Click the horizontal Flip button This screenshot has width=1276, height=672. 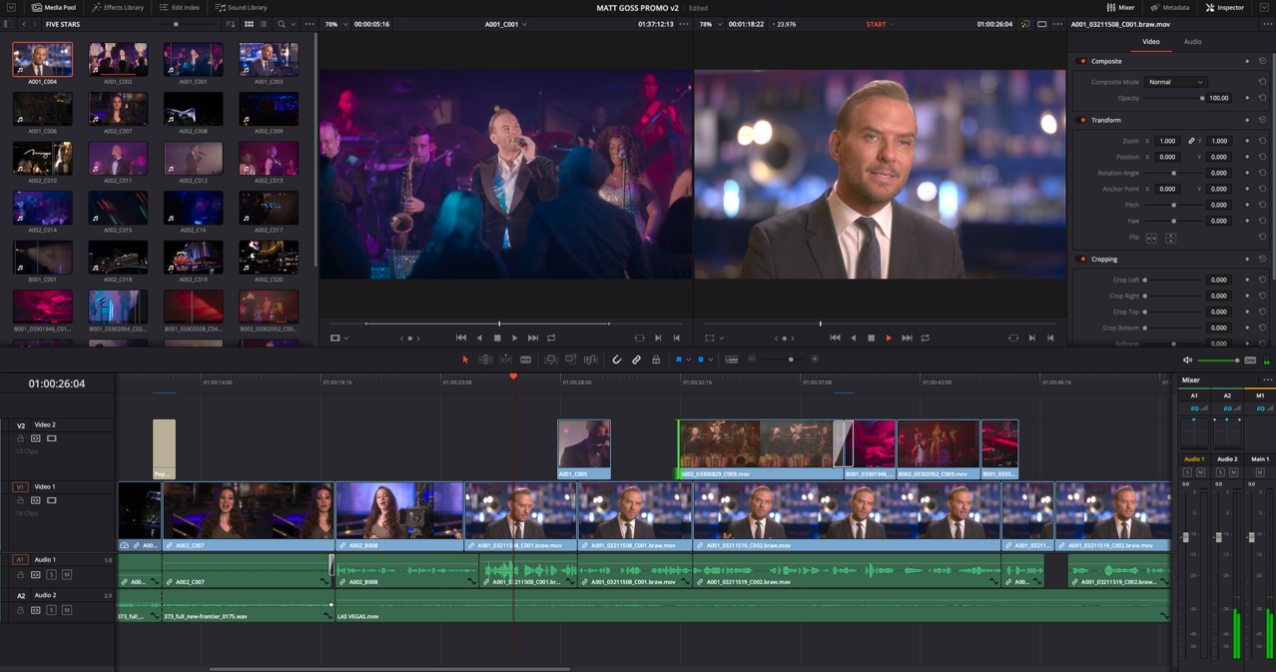pos(1151,238)
